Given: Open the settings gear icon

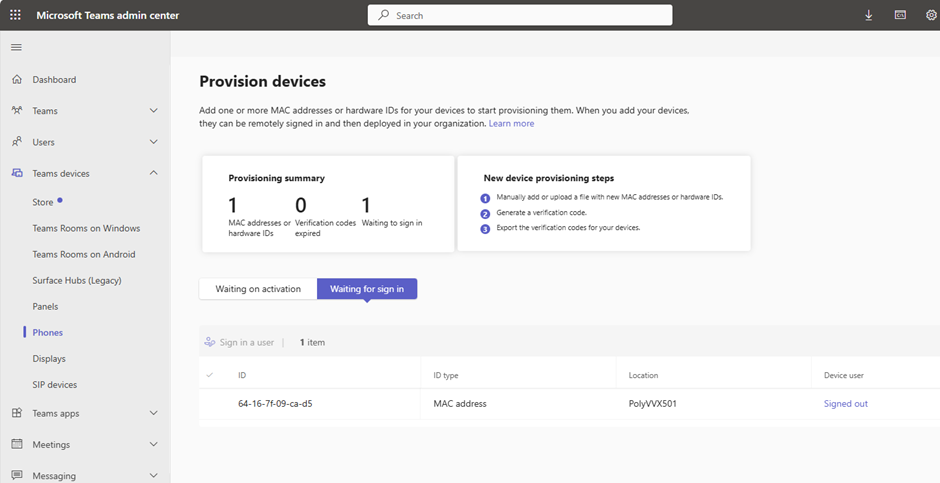Looking at the screenshot, I should pos(931,16).
